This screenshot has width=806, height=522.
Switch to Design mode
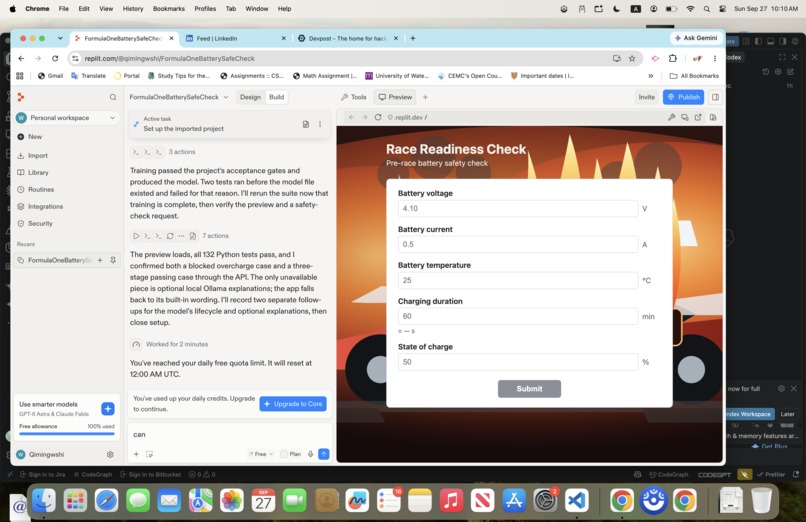(250, 97)
